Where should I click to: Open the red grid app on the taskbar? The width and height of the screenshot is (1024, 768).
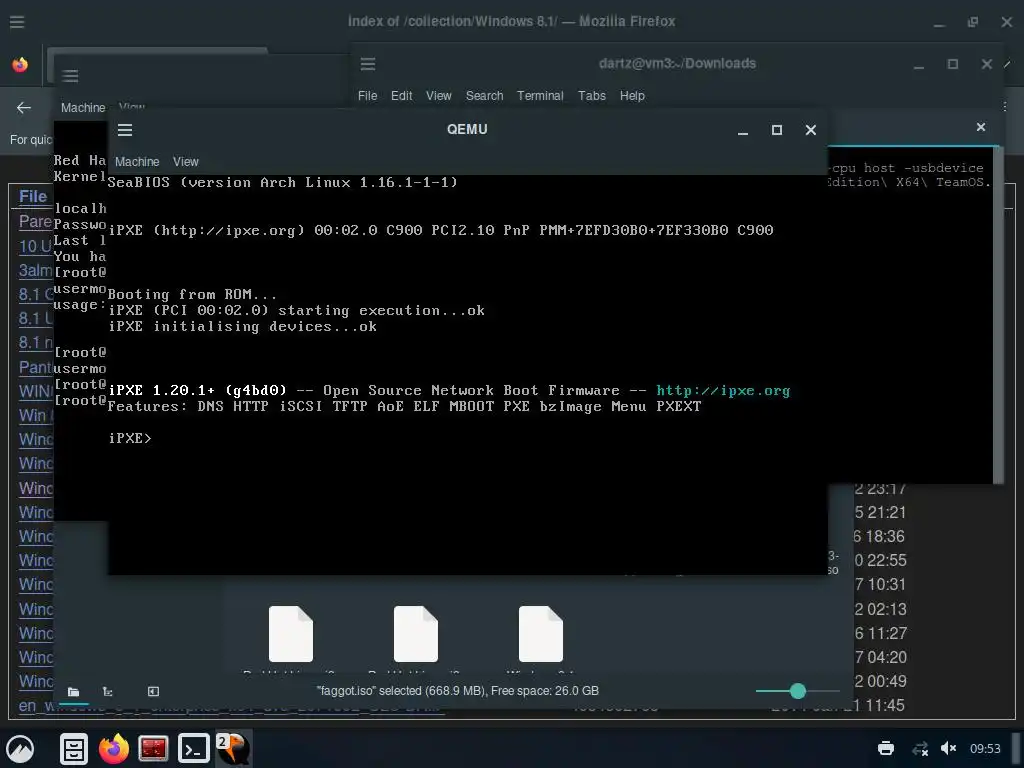click(153, 748)
